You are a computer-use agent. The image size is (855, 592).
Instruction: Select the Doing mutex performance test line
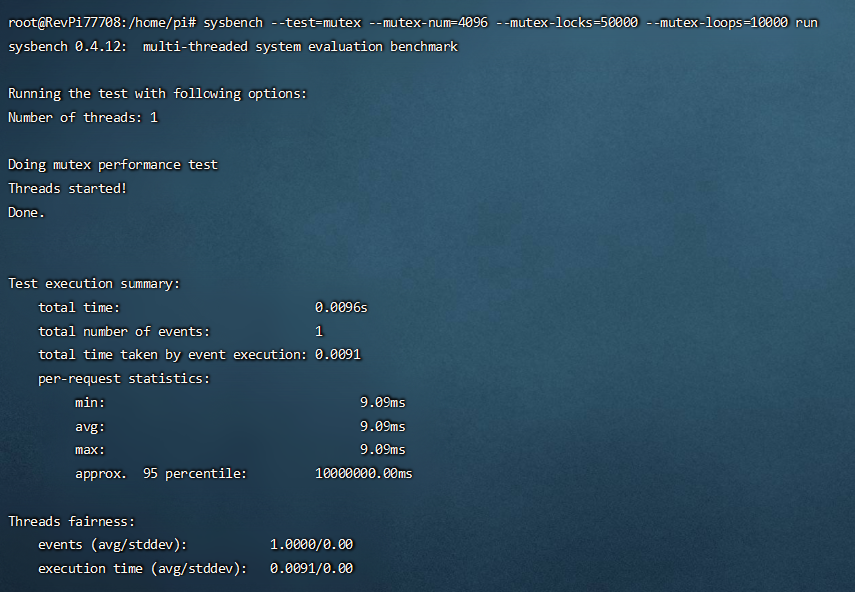point(114,164)
